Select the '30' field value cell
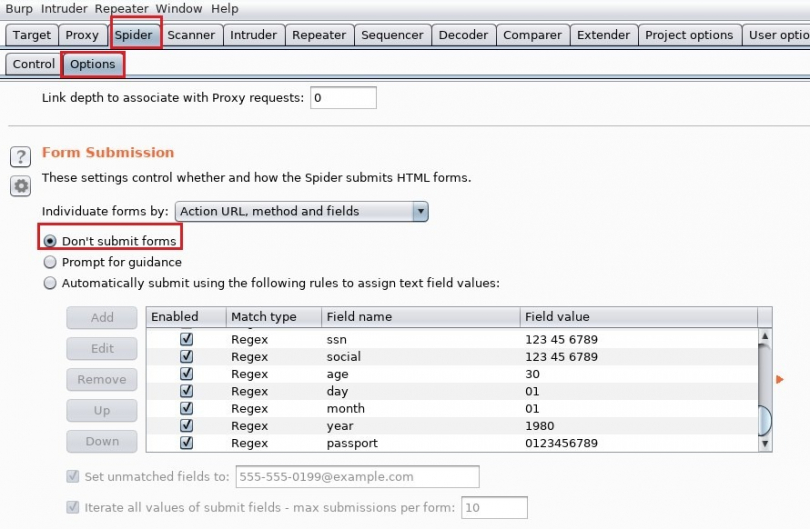Viewport: 810px width, 529px height. click(638, 374)
